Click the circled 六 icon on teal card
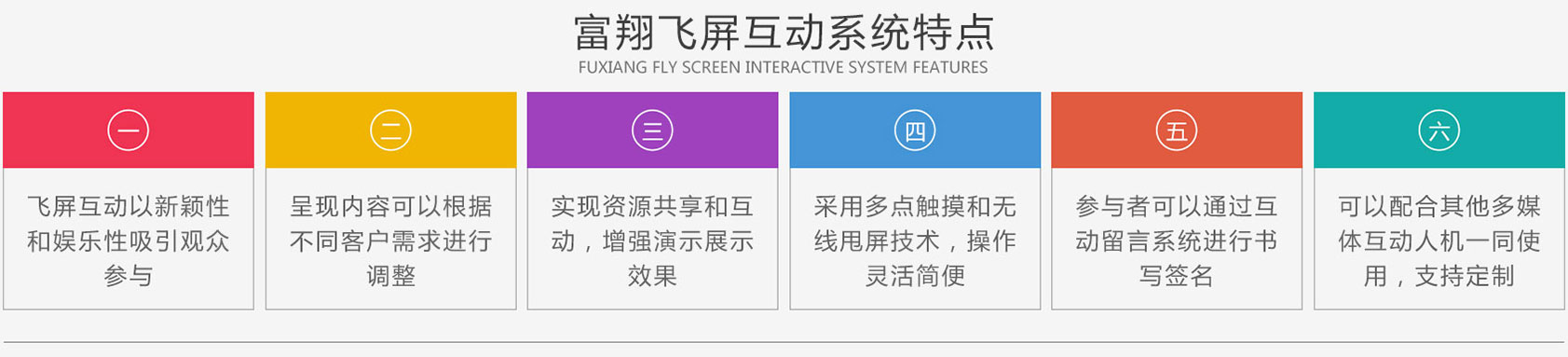This screenshot has width=1568, height=357. click(1439, 130)
